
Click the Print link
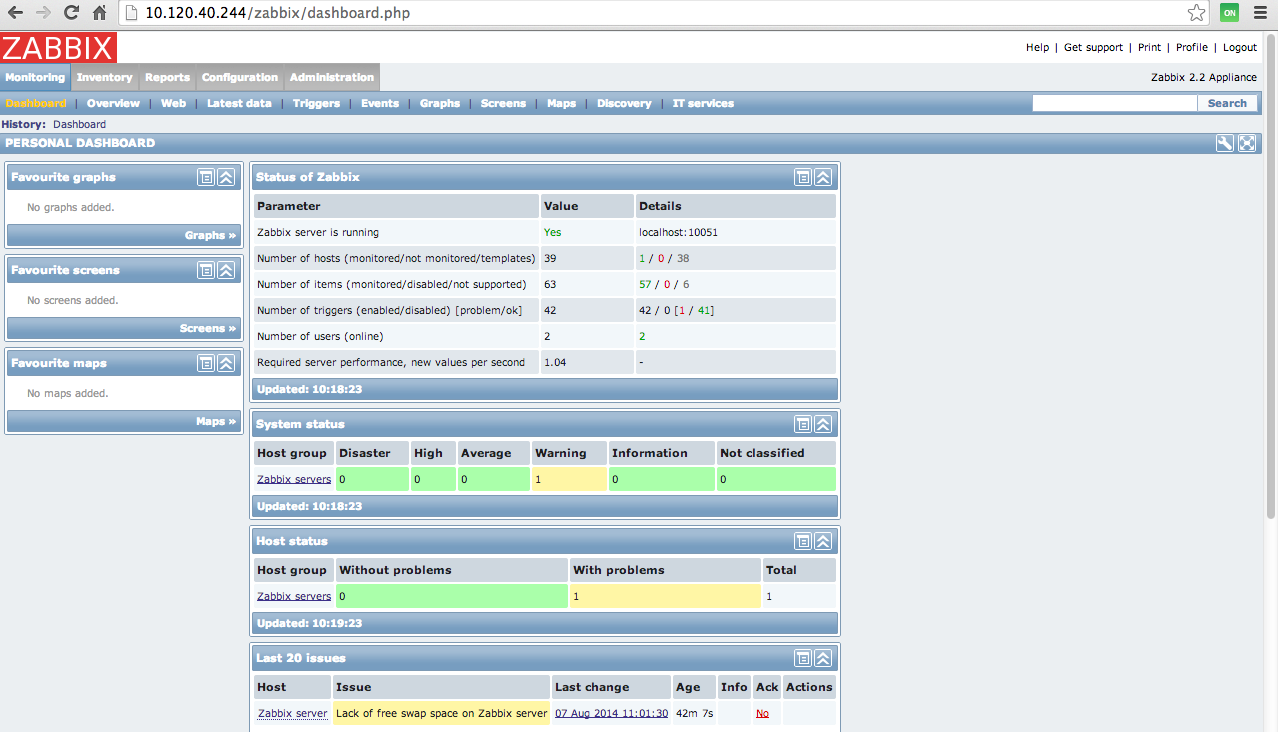tap(1149, 47)
